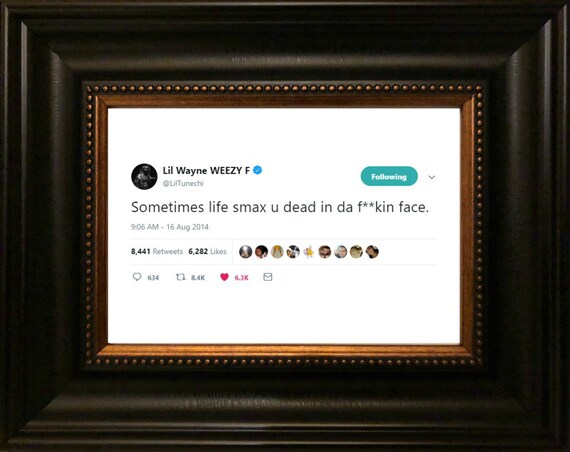Open the Lil Wayne WEEZY F name link
Image resolution: width=570 pixels, height=452 pixels.
pyautogui.click(x=206, y=171)
